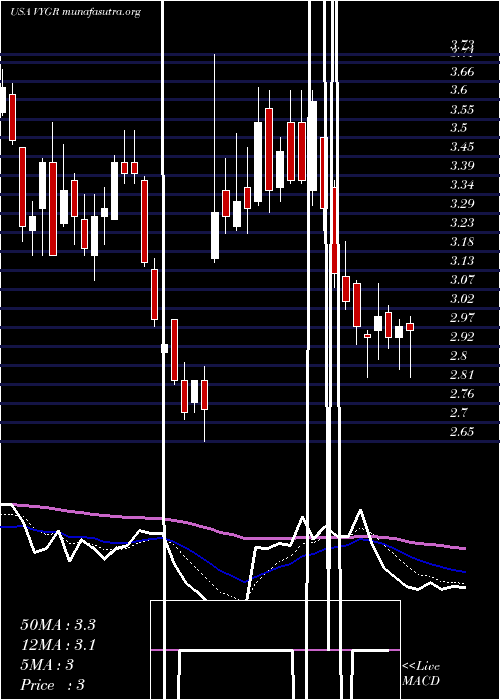Click the 50MA : 3.3 readout

pyautogui.click(x=58, y=625)
